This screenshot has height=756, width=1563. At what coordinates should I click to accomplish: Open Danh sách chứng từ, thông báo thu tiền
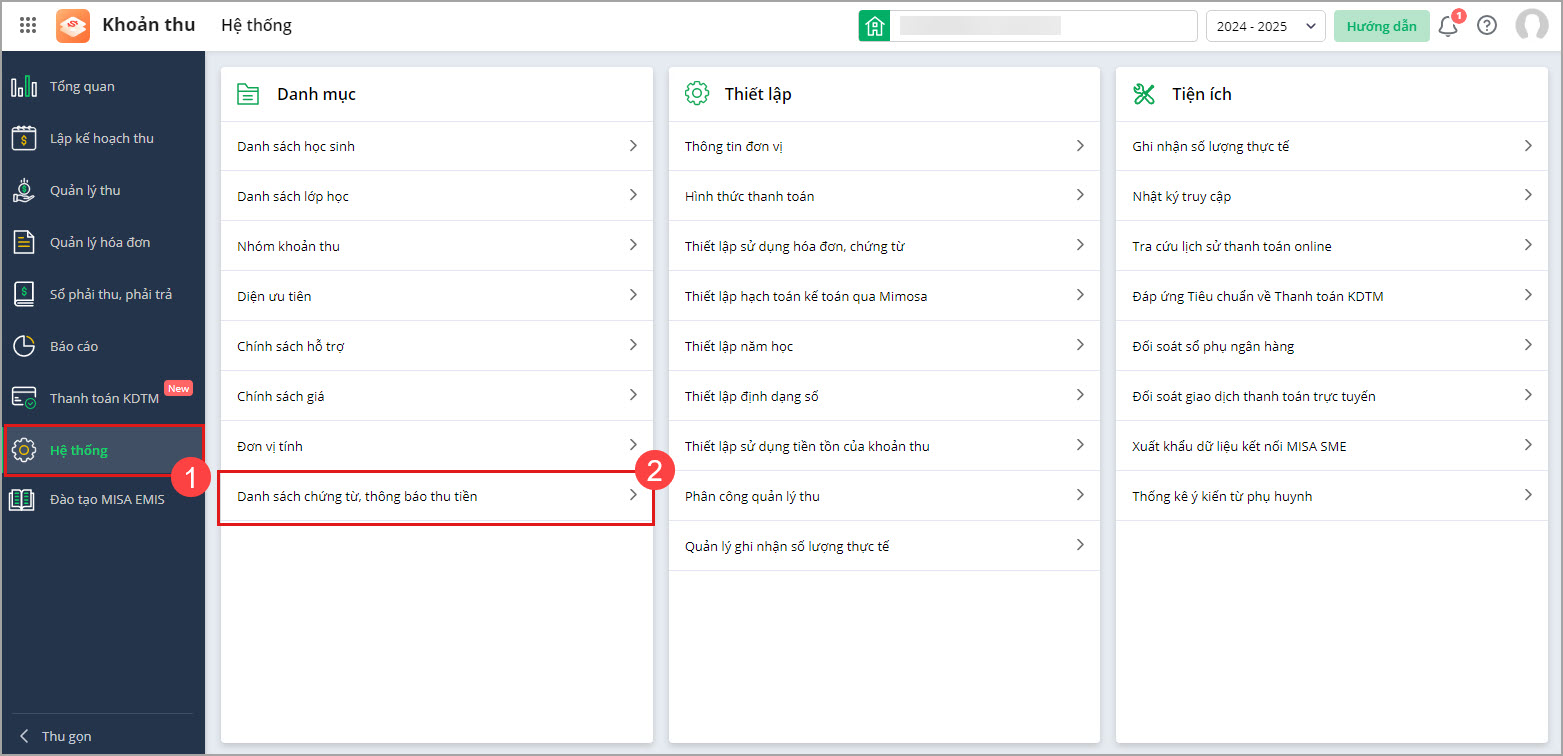click(x=437, y=497)
